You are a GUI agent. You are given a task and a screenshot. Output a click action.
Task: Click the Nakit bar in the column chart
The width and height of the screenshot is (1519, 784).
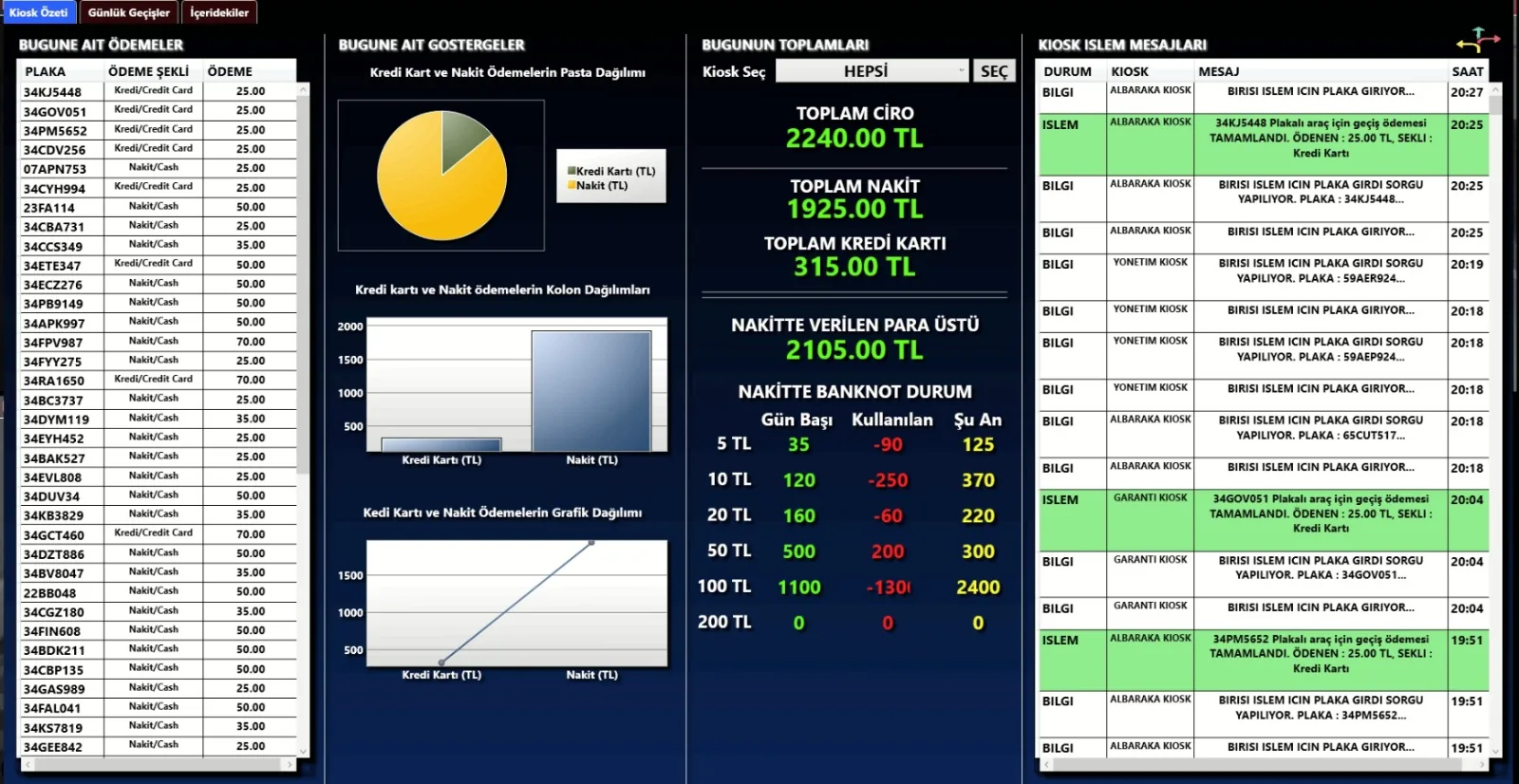(x=591, y=391)
